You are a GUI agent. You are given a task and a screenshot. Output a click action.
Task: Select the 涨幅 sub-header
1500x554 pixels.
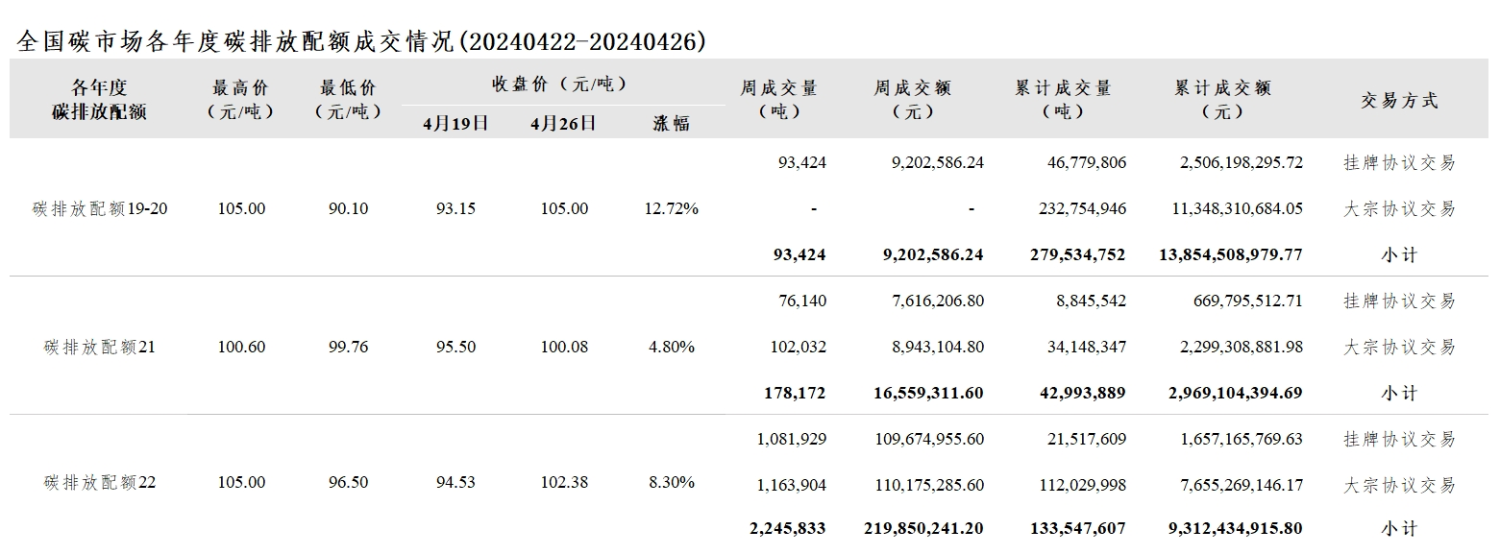tap(672, 124)
